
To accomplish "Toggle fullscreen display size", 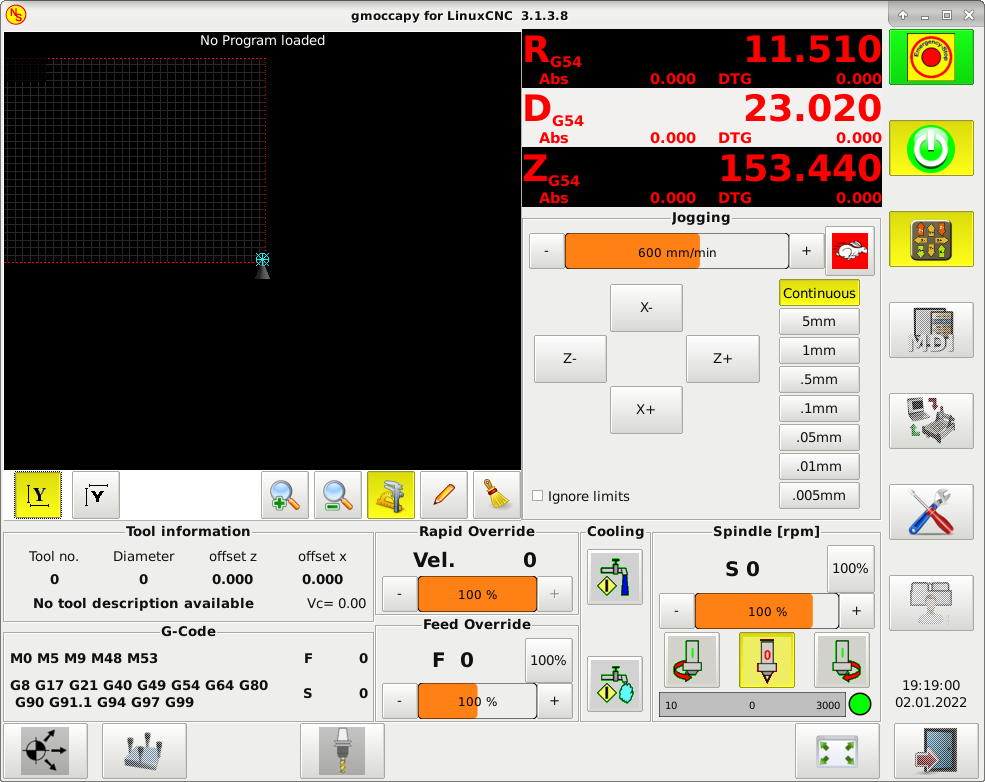I will click(x=837, y=751).
